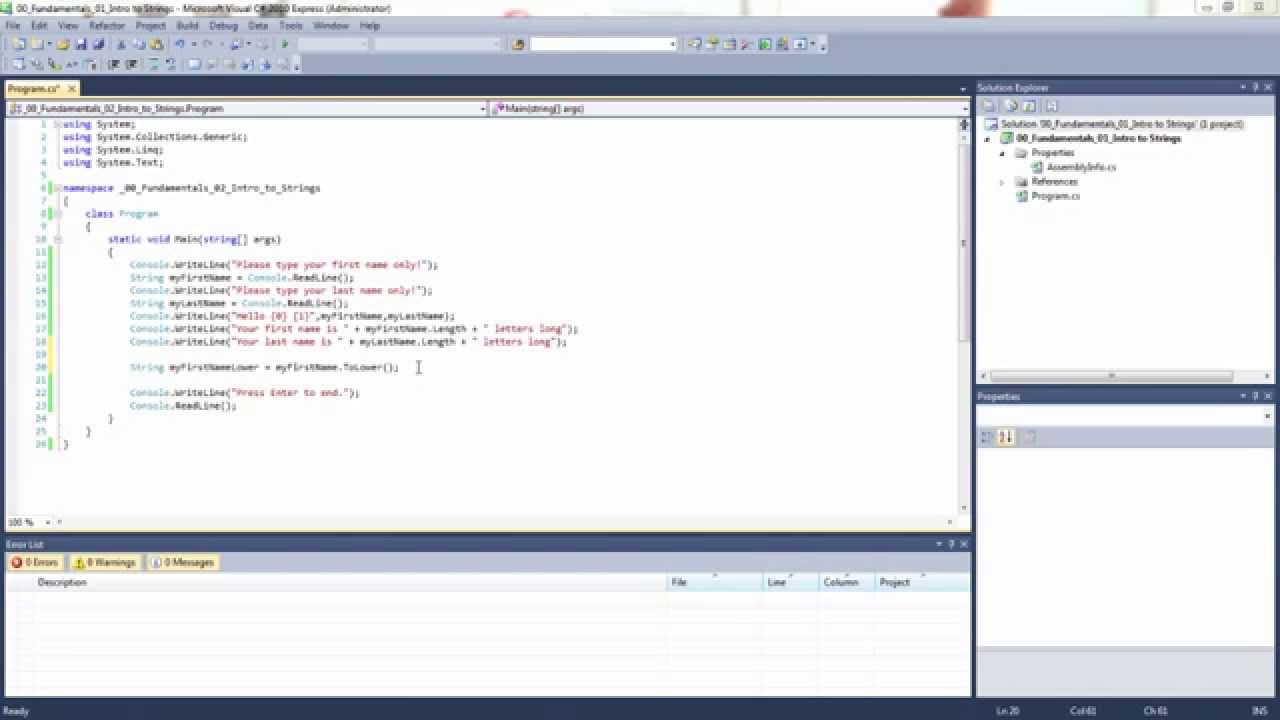The image size is (1280, 720).
Task: Save the current file with Save icon
Action: 81,44
